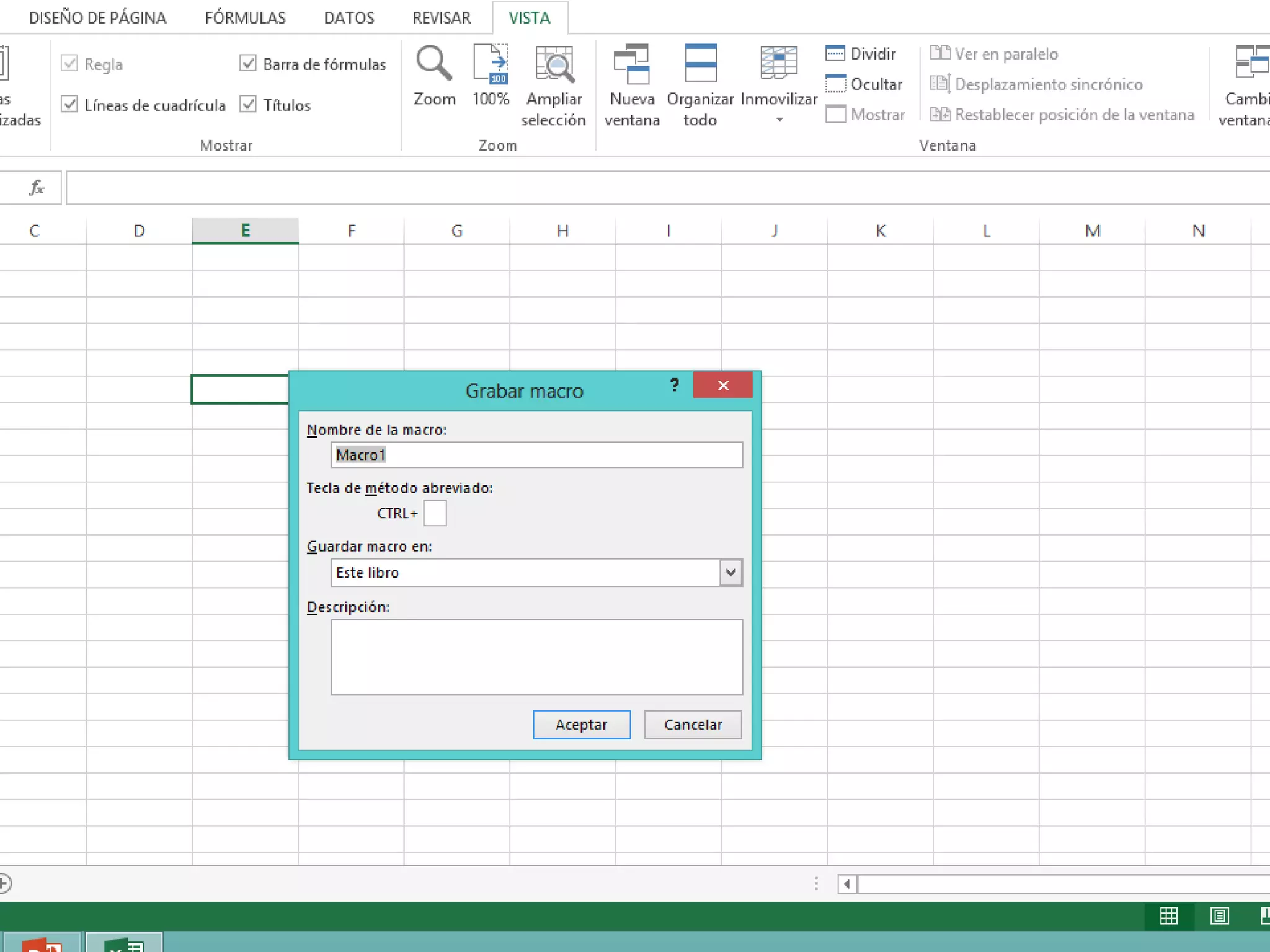Switch to the DATOS tab
This screenshot has height=952, width=1270.
pyautogui.click(x=349, y=17)
